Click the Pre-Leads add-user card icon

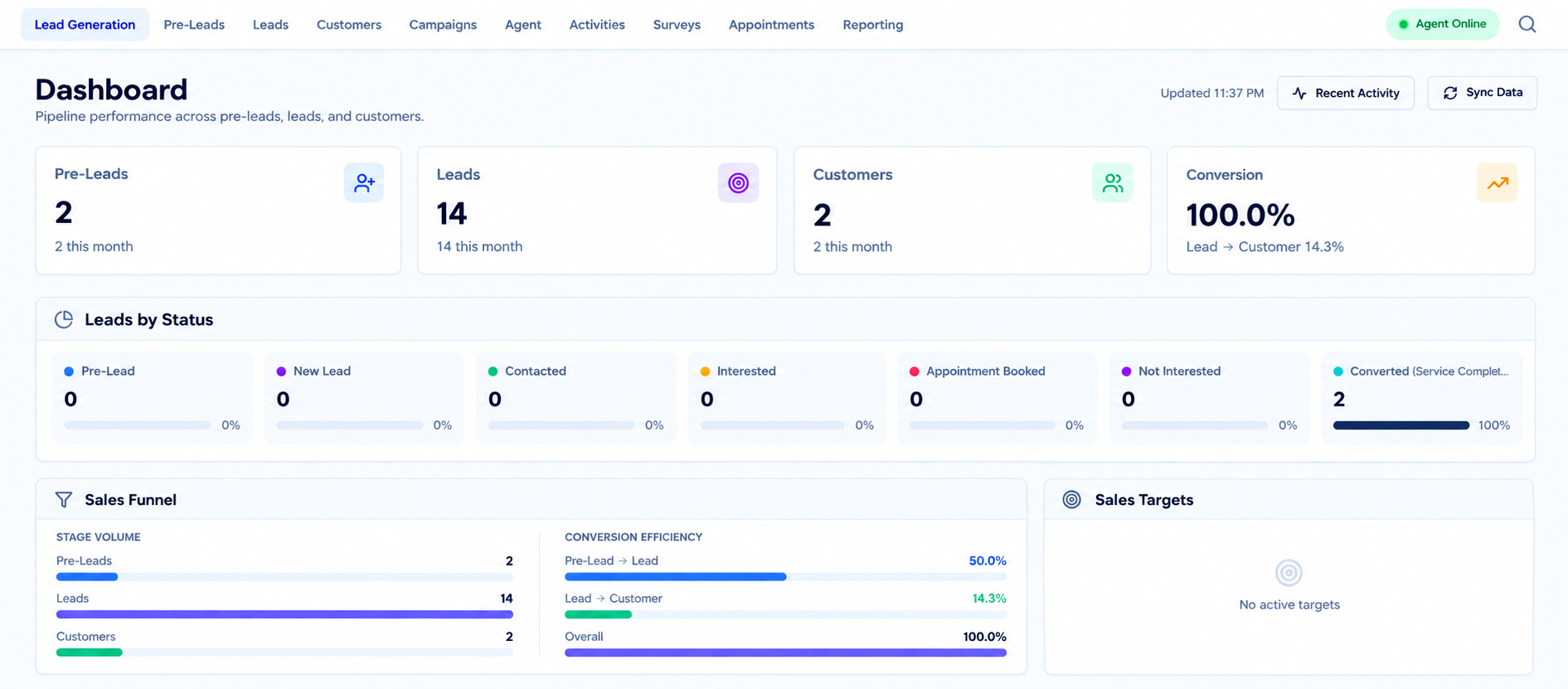364,182
